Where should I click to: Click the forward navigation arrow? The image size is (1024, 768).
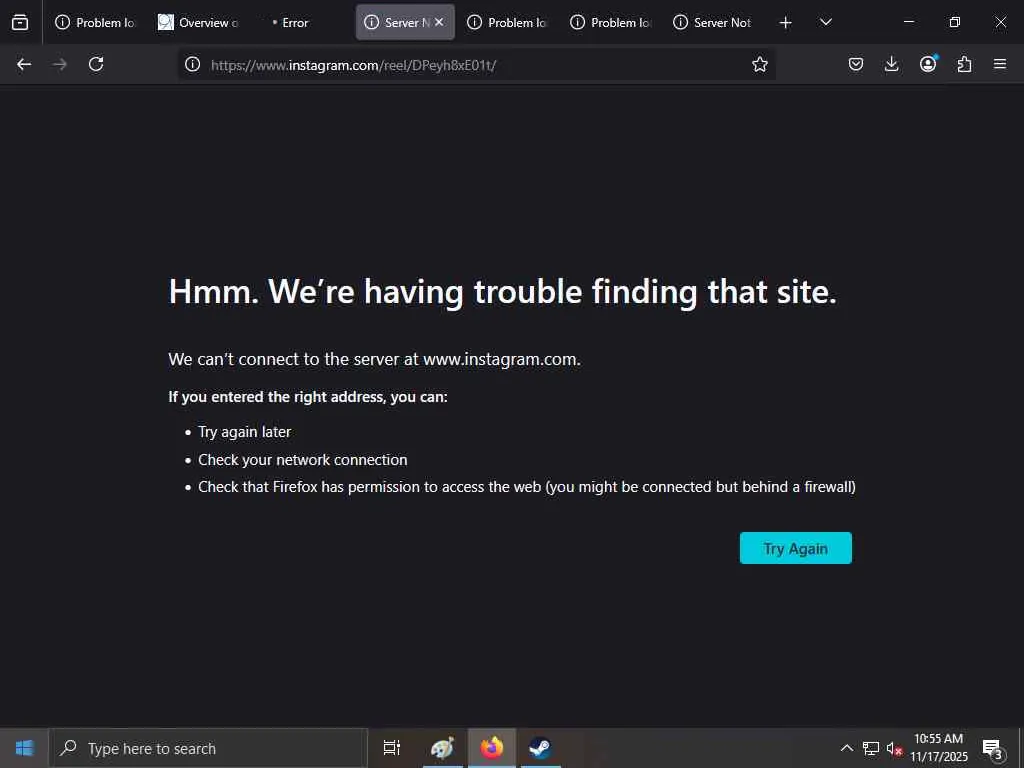coord(59,64)
